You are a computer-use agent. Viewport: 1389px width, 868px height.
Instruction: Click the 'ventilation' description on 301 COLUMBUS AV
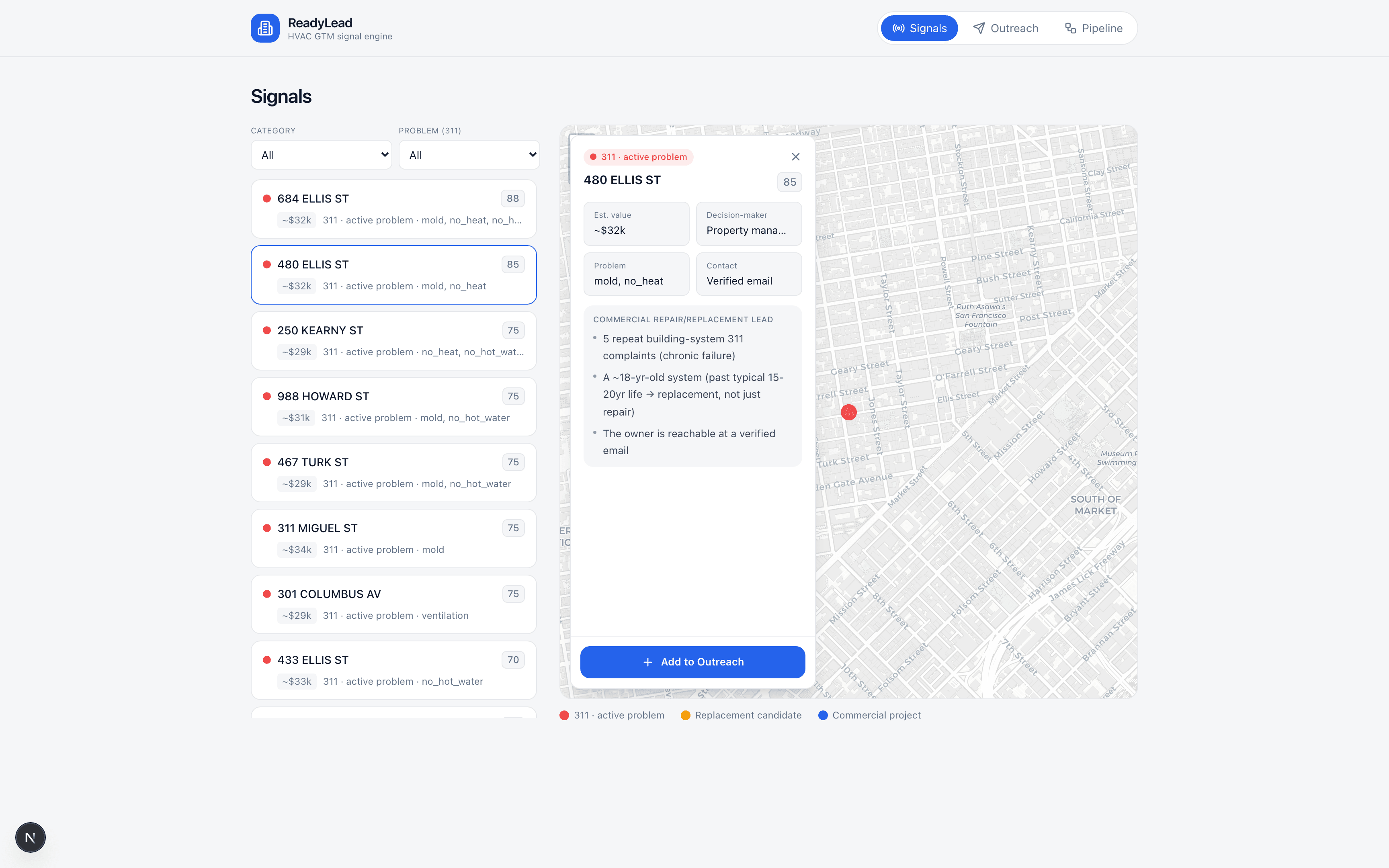(x=445, y=616)
